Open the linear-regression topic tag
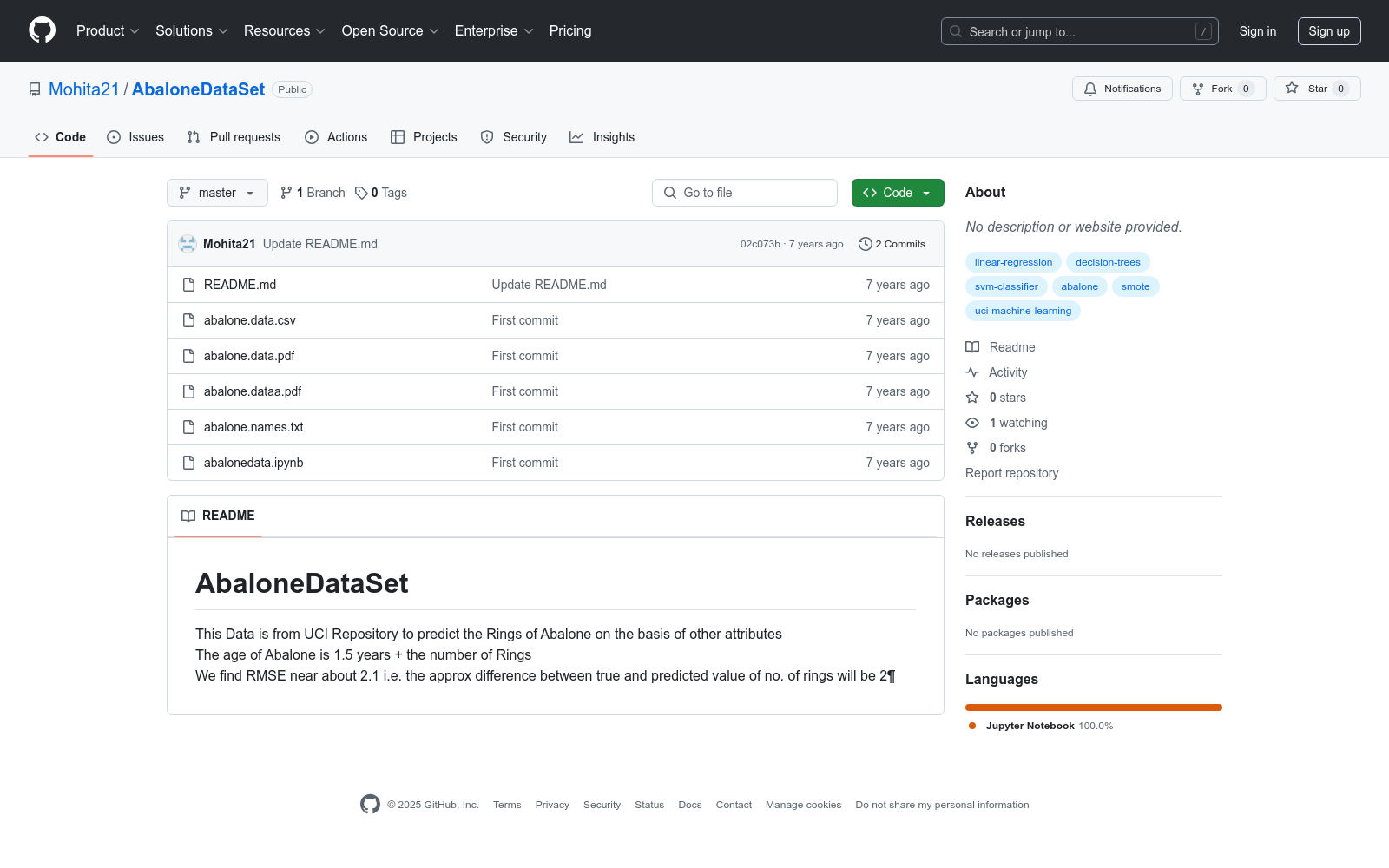This screenshot has height=868, width=1389. pyautogui.click(x=1013, y=262)
